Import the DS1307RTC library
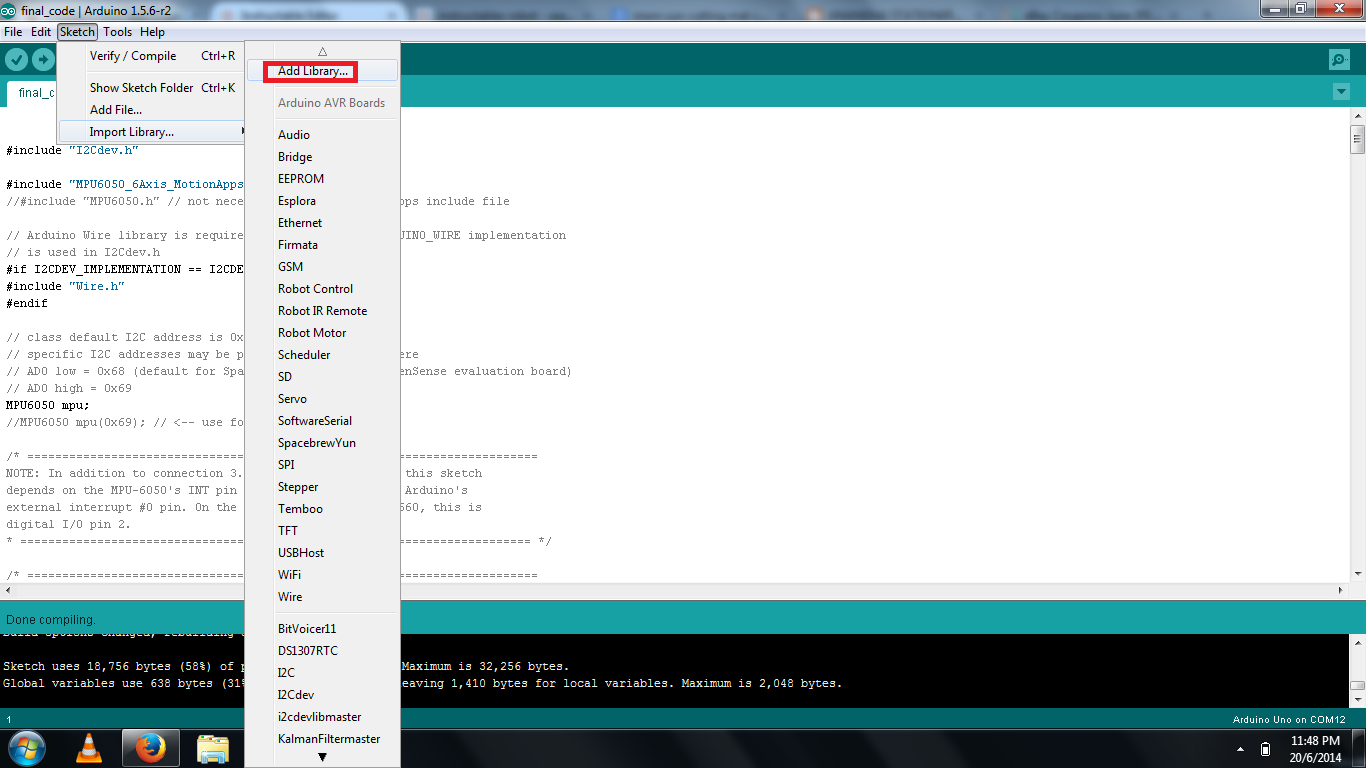The height and width of the screenshot is (768, 1368). tap(322, 651)
